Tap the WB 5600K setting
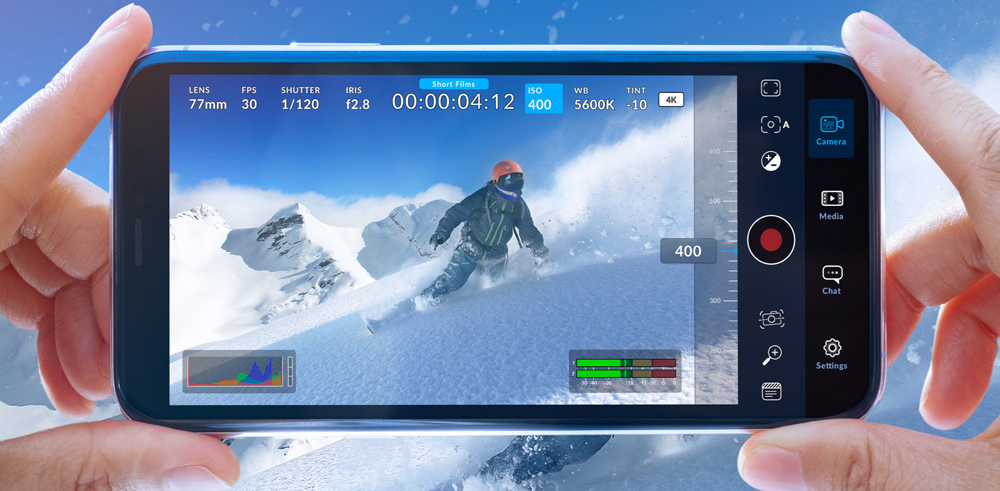1000x491 pixels. pyautogui.click(x=594, y=98)
